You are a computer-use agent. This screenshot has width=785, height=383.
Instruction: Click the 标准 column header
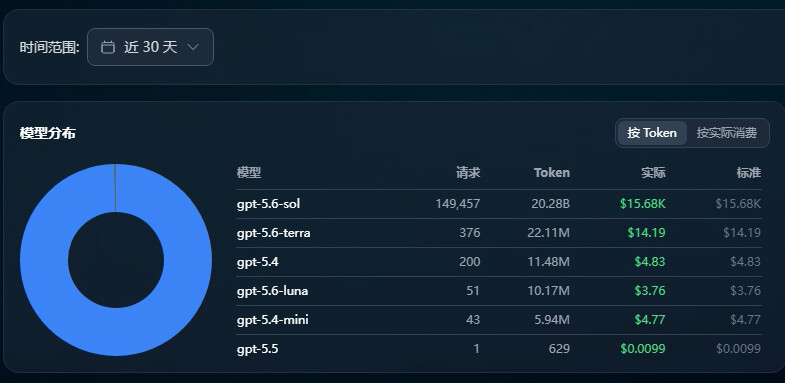point(748,173)
